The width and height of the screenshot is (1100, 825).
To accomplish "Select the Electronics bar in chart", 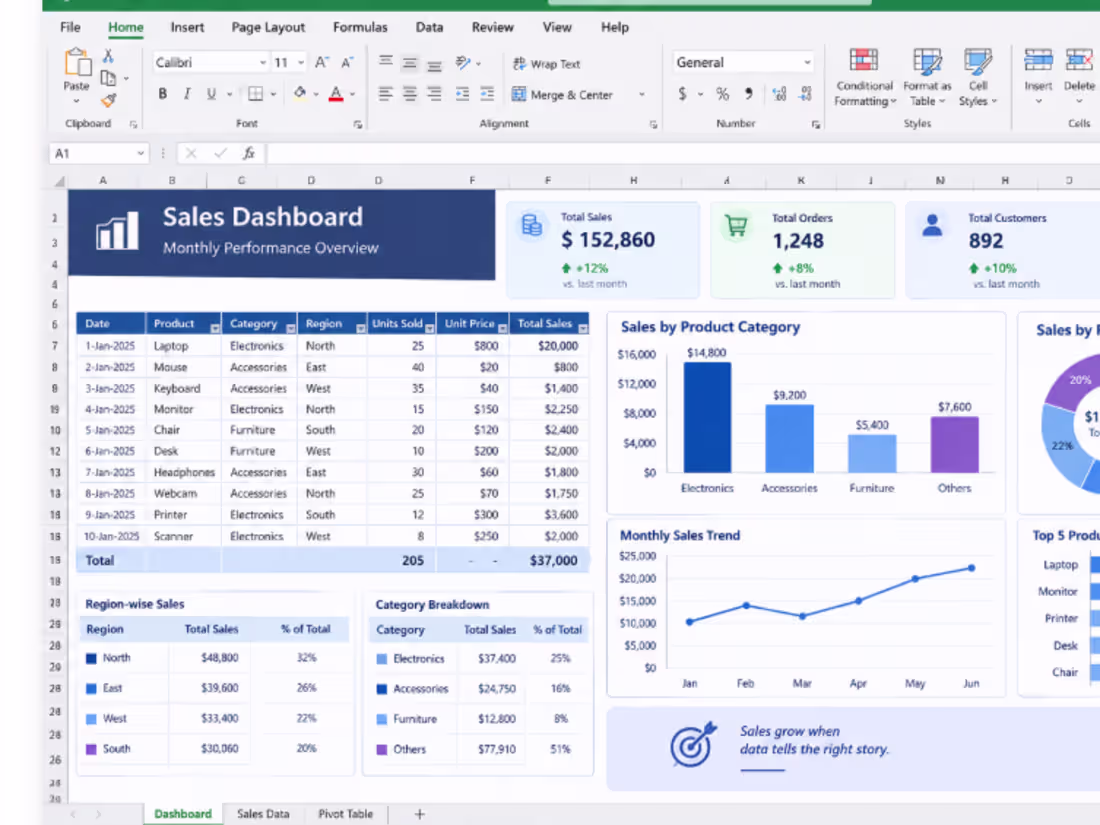I will (707, 417).
